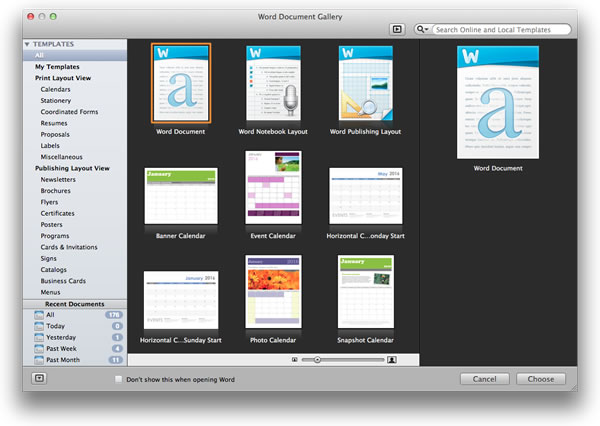
Task: Click the Cancel button
Action: [484, 379]
